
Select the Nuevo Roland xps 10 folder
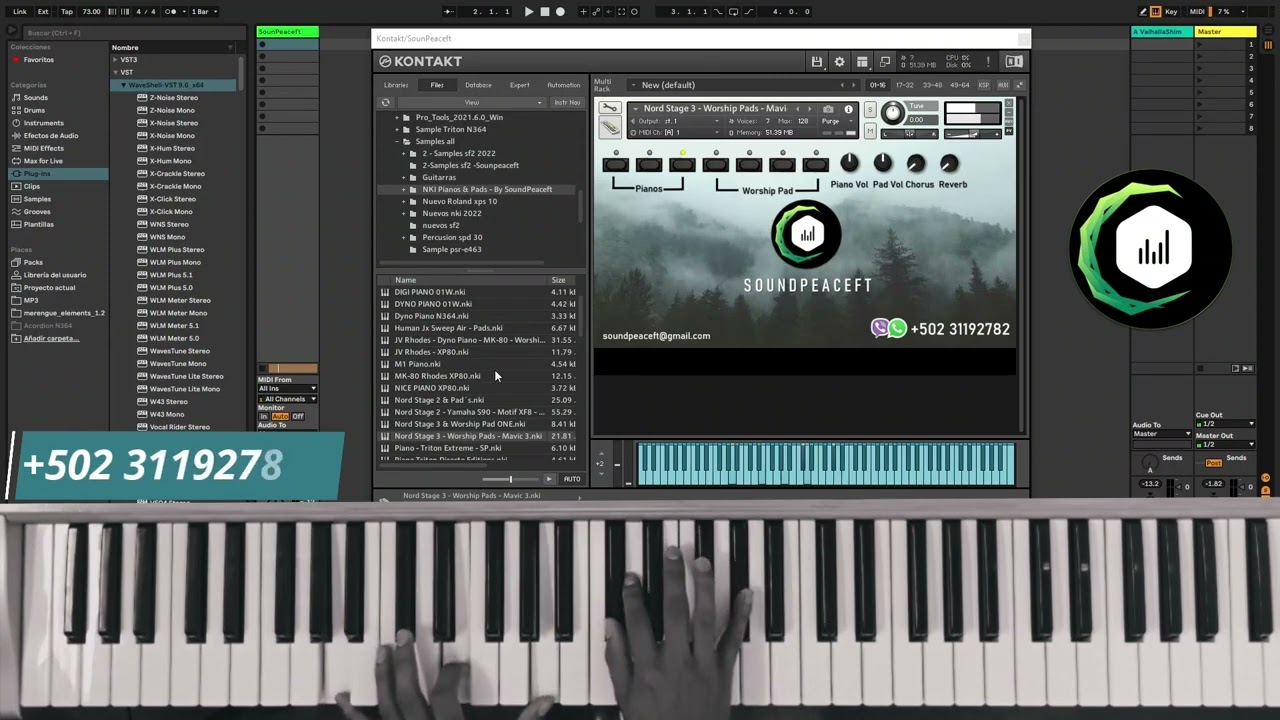tap(459, 201)
